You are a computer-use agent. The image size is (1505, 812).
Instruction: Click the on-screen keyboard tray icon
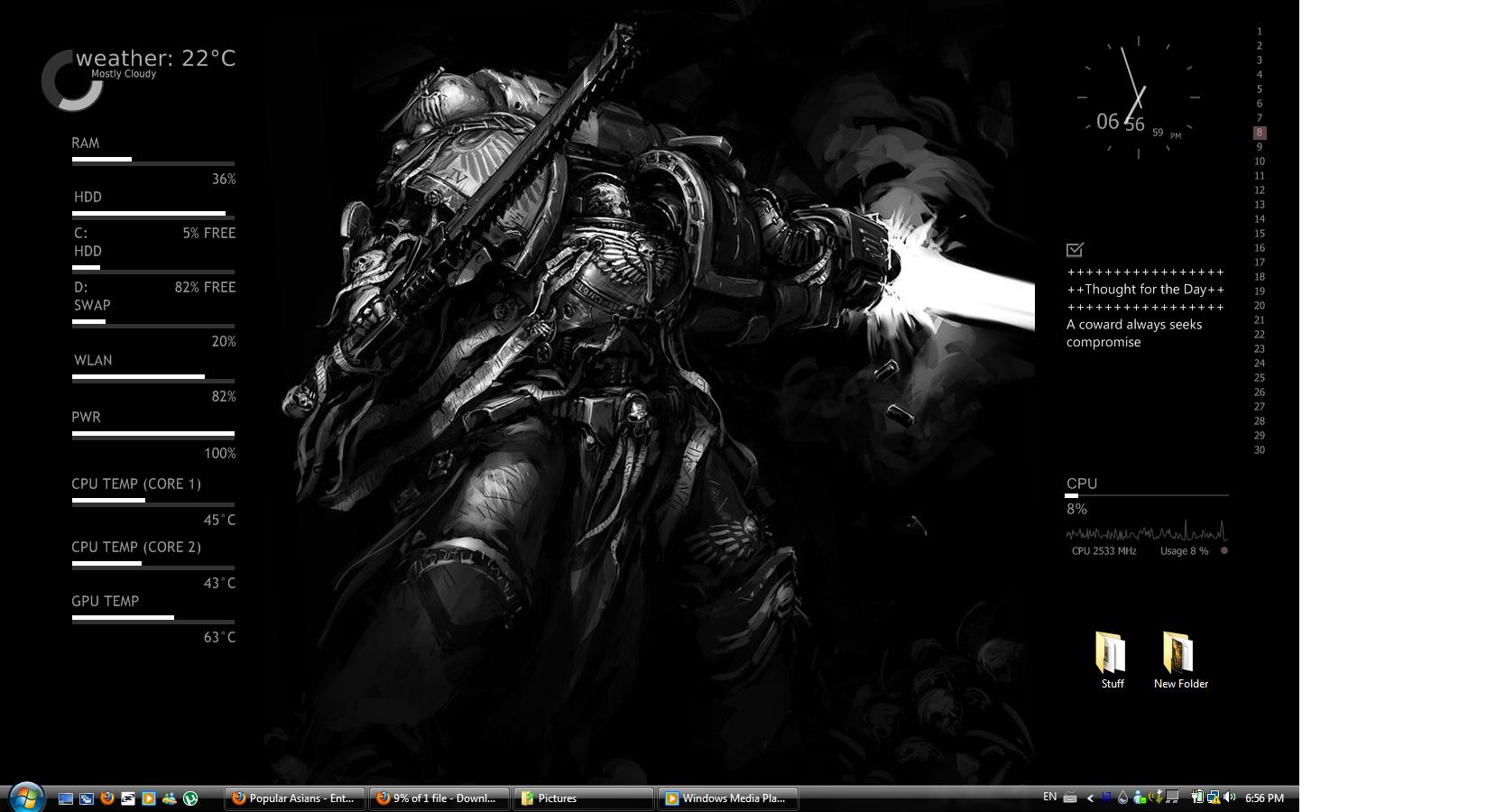[1070, 798]
